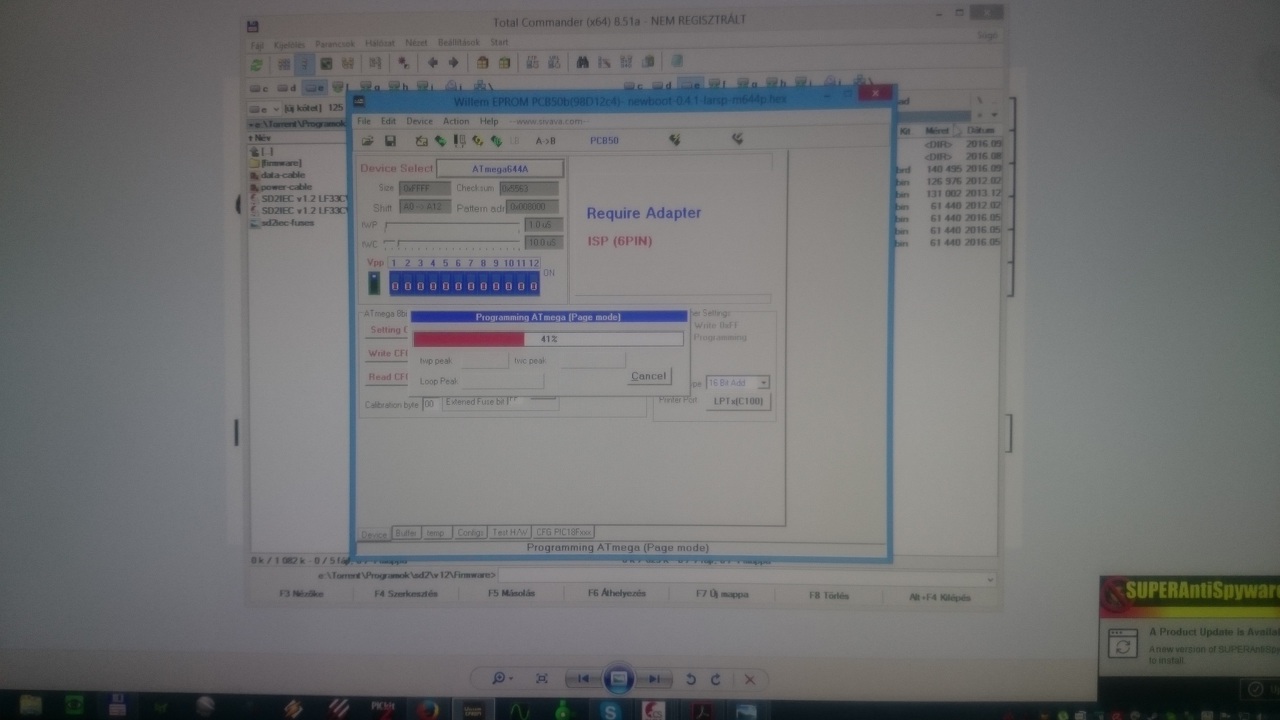Screen dimensions: 1280x720
Task: Click the F3 Nézőke button
Action: pos(301,594)
